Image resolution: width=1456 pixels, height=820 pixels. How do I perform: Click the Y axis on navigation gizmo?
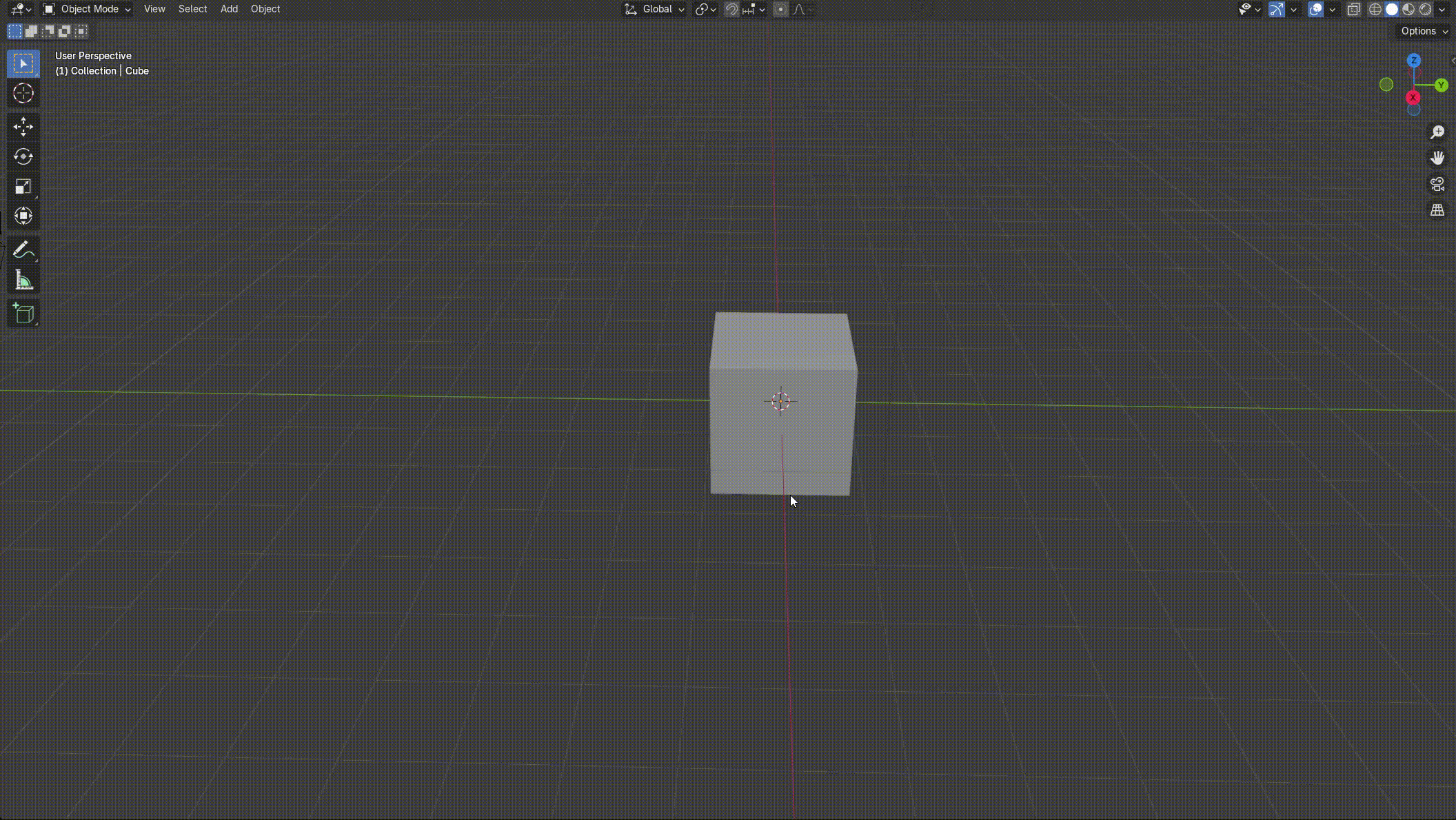pos(1442,85)
